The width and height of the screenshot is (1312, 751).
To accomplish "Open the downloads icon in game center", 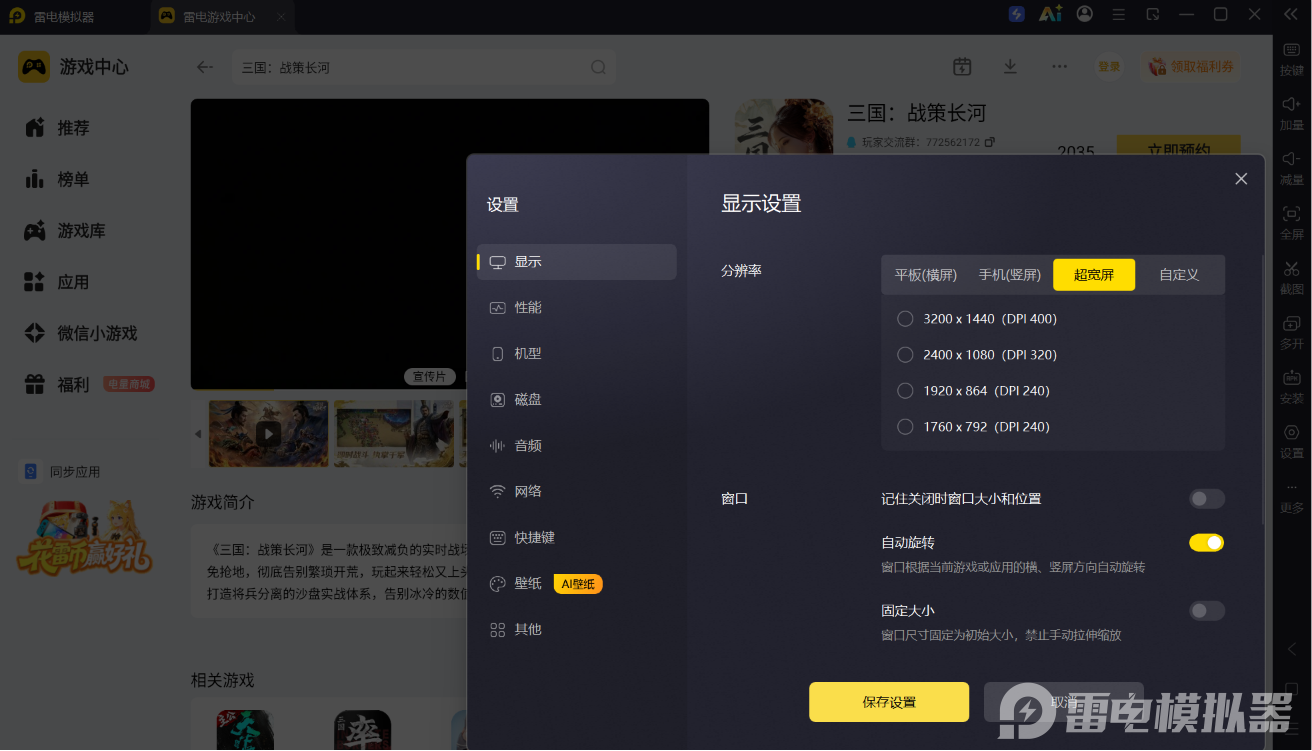I will pyautogui.click(x=1010, y=66).
